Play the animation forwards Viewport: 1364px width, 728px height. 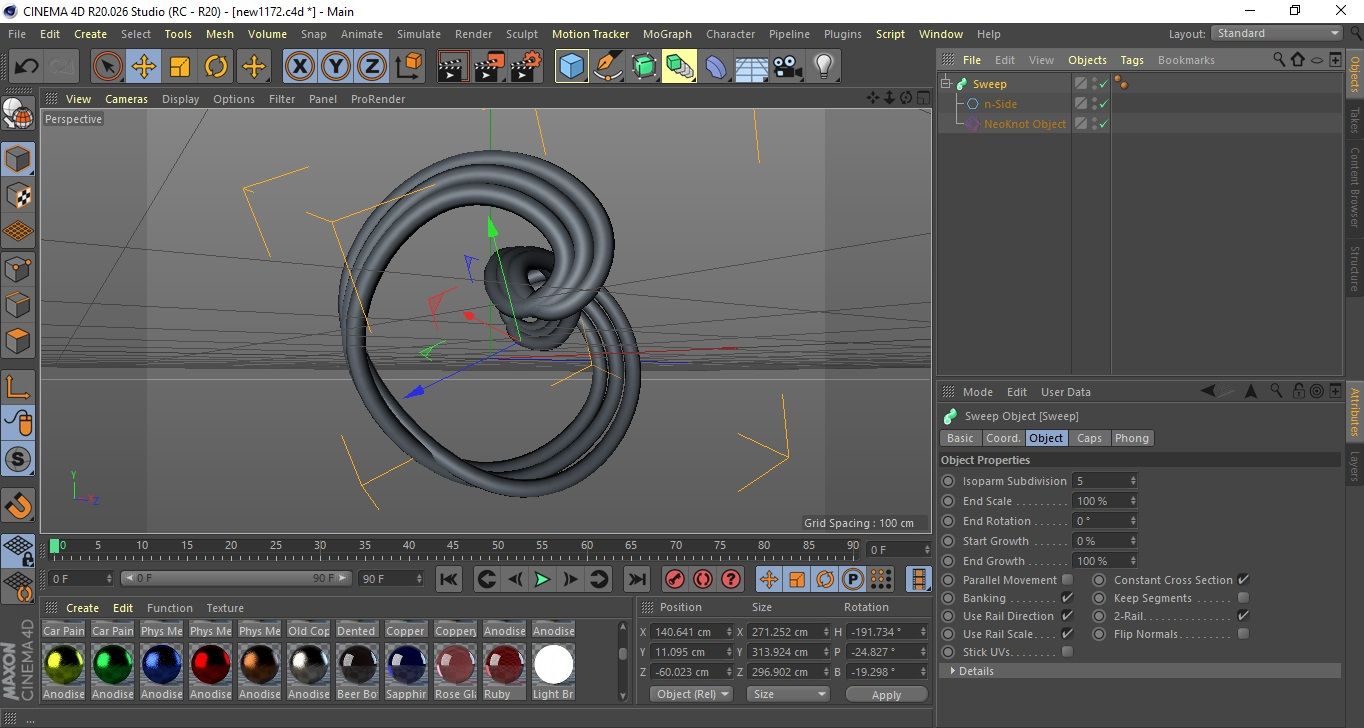point(542,579)
